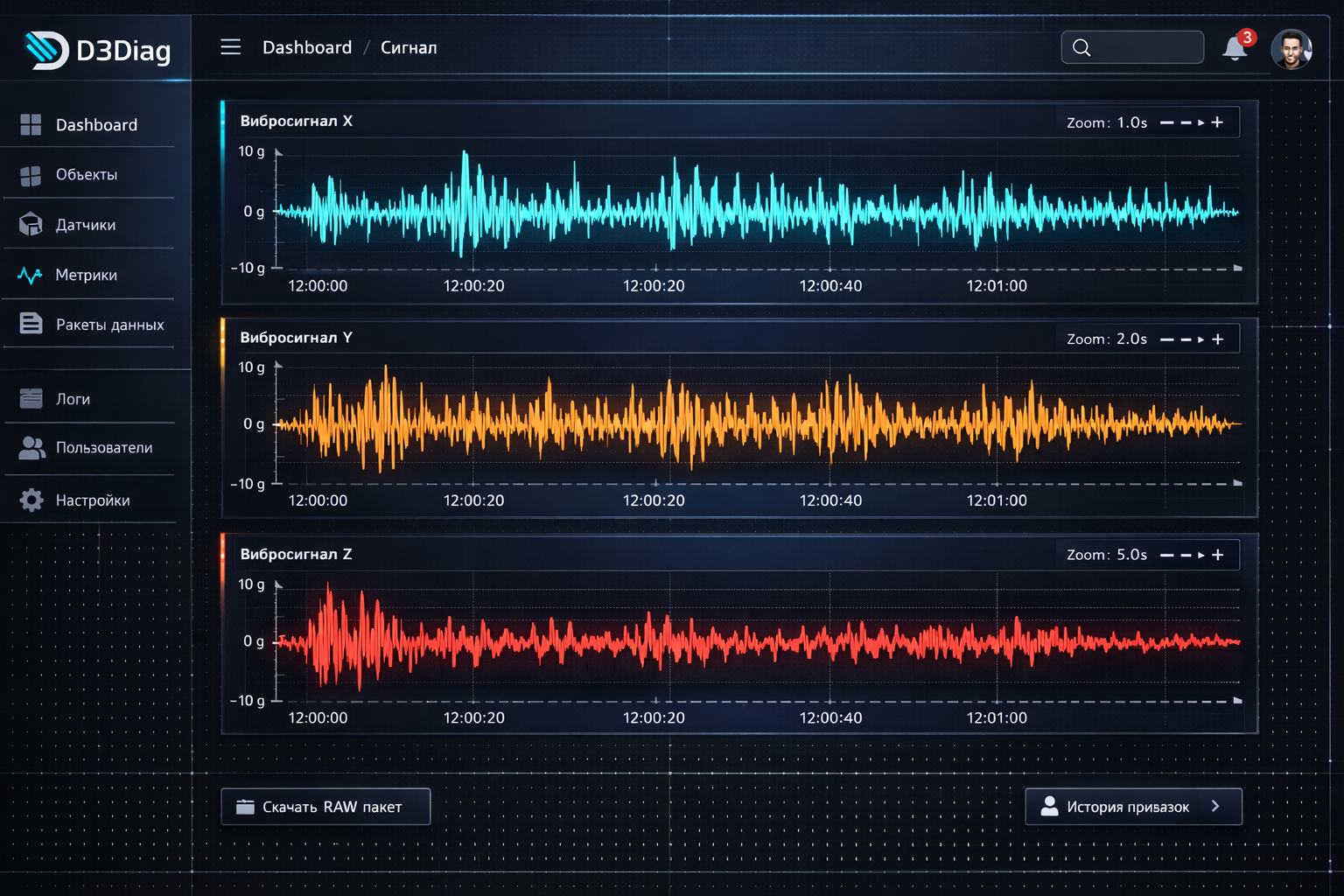Zoom in with plus on Вибросигнал Z
Image resolution: width=1344 pixels, height=896 pixels.
click(1217, 555)
